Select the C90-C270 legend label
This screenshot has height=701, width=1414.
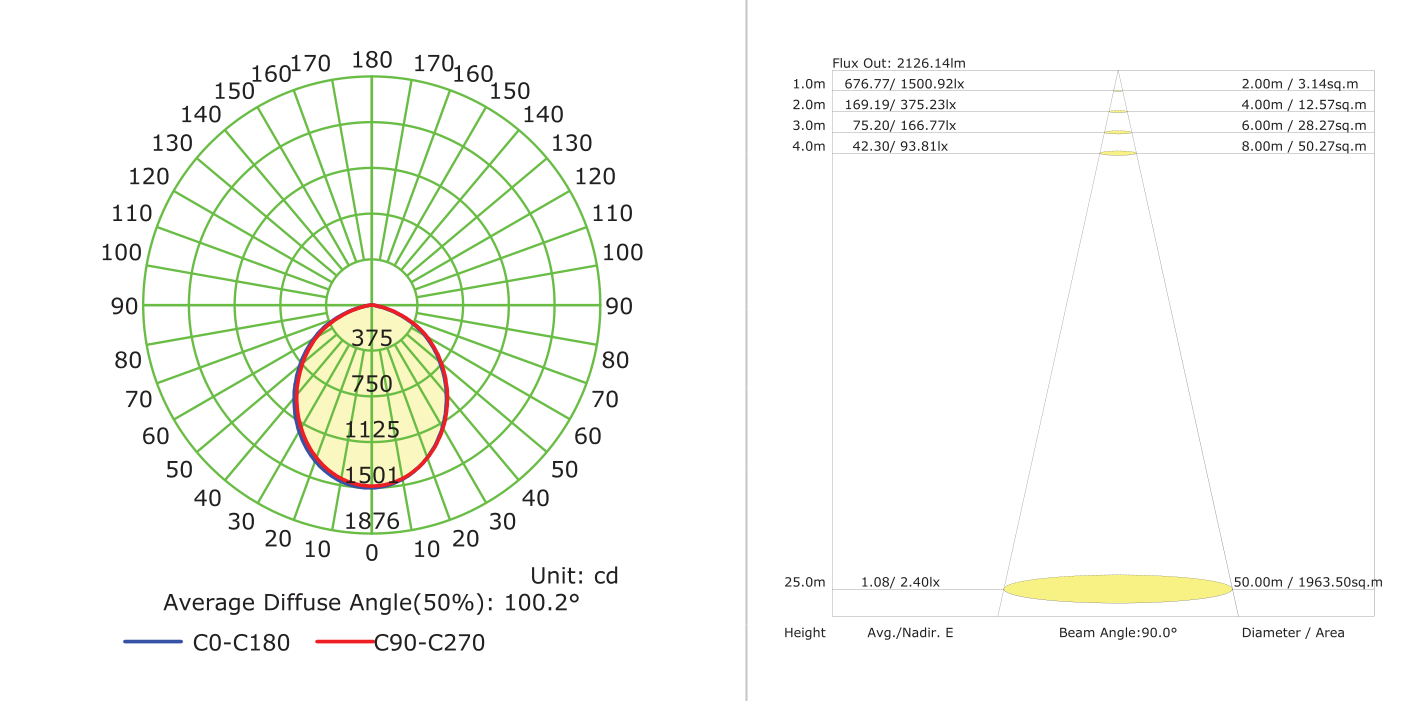[x=429, y=643]
